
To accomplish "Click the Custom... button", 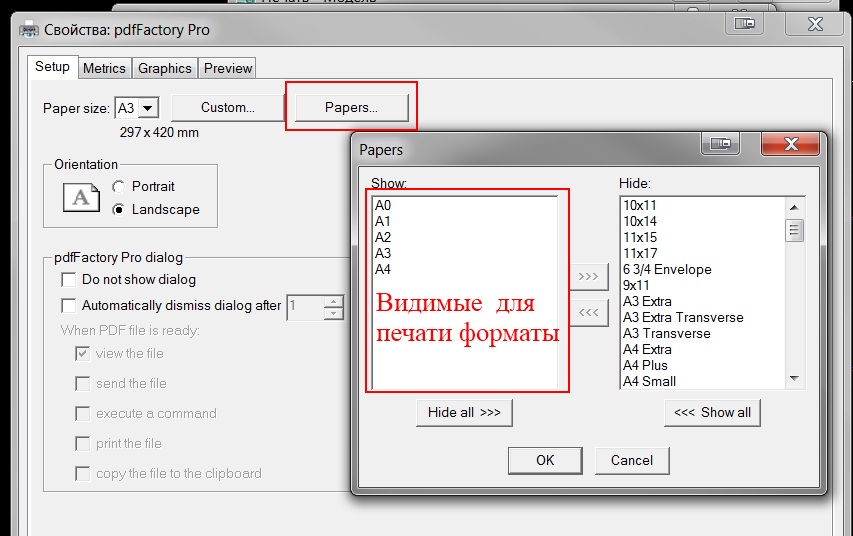I will pos(228,108).
